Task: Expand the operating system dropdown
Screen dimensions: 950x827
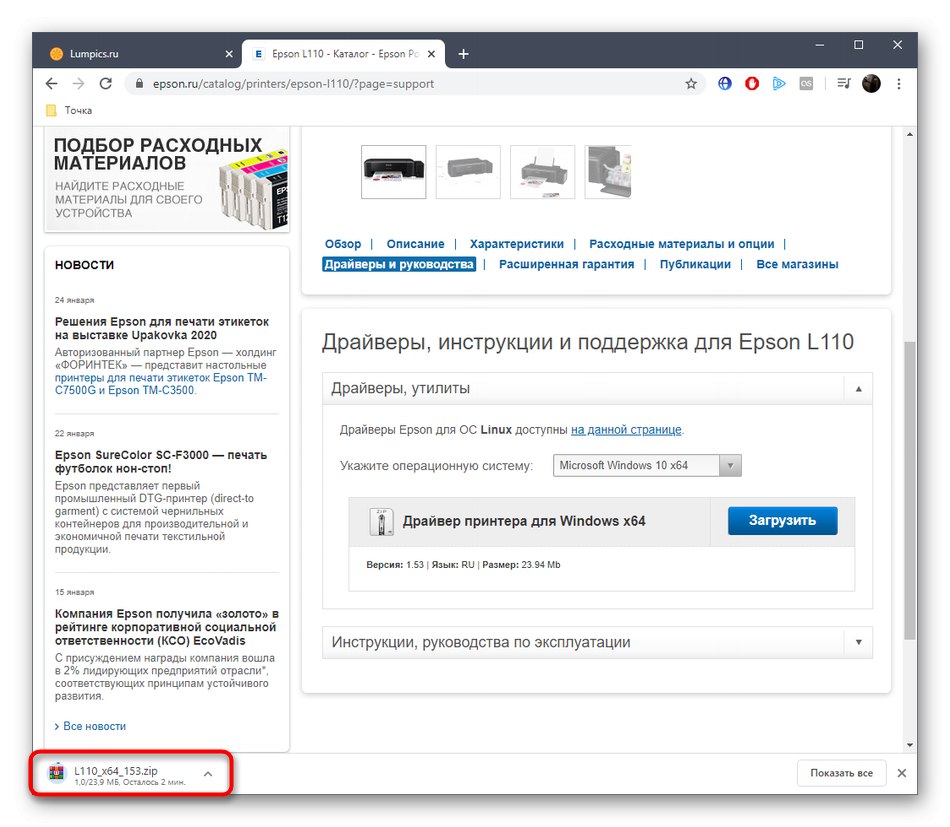Action: pos(730,465)
